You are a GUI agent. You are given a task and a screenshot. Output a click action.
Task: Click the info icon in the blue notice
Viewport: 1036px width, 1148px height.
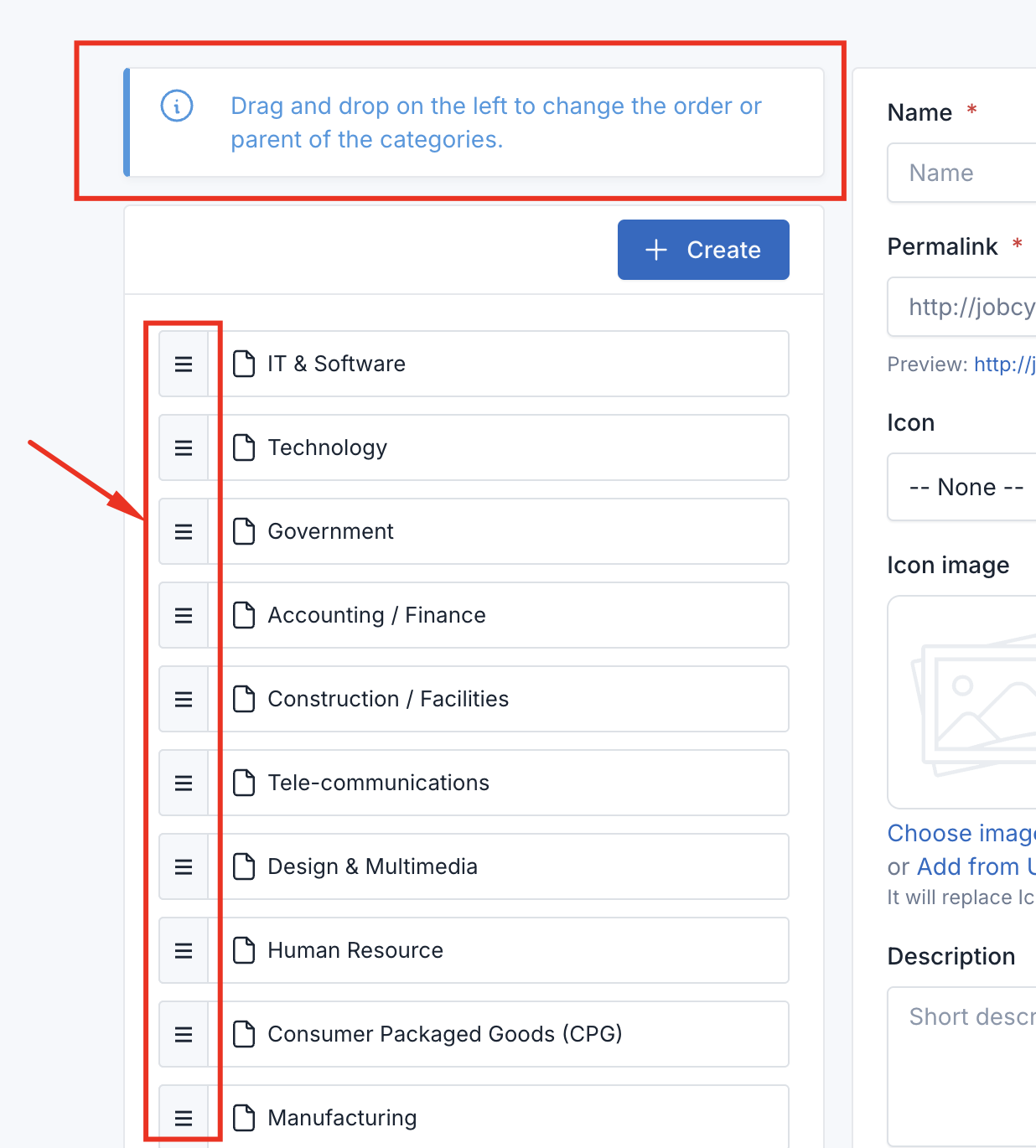point(177,106)
